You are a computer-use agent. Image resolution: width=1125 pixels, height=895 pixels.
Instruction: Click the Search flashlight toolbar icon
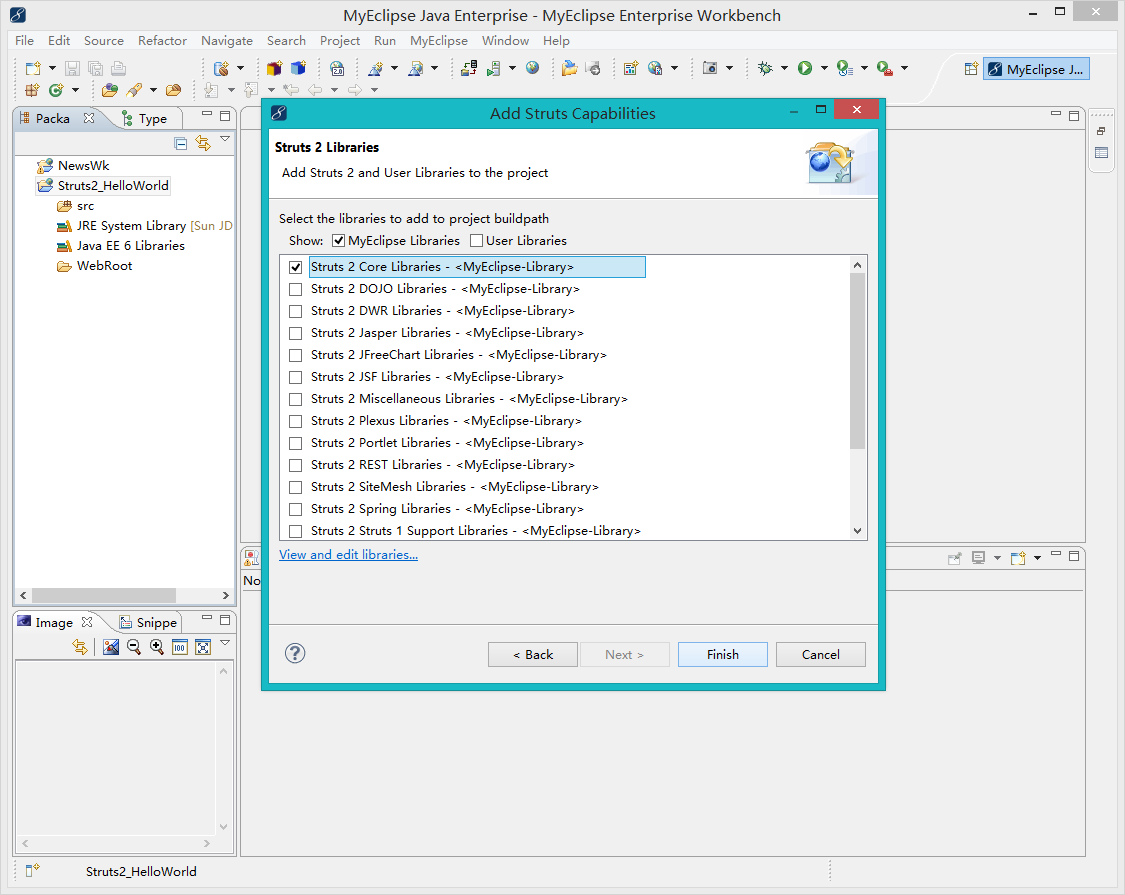pyautogui.click(x=134, y=90)
